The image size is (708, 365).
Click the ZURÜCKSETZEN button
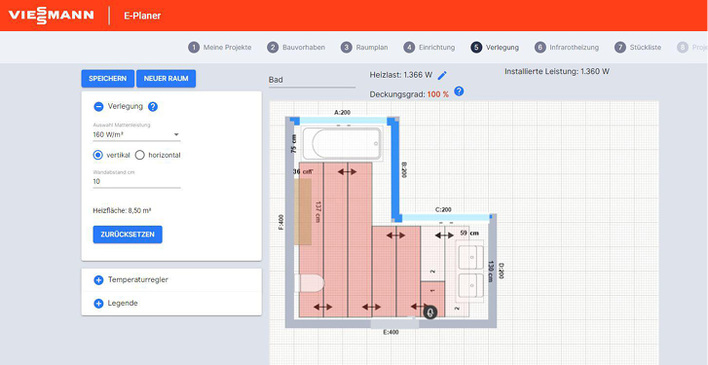pyautogui.click(x=127, y=234)
